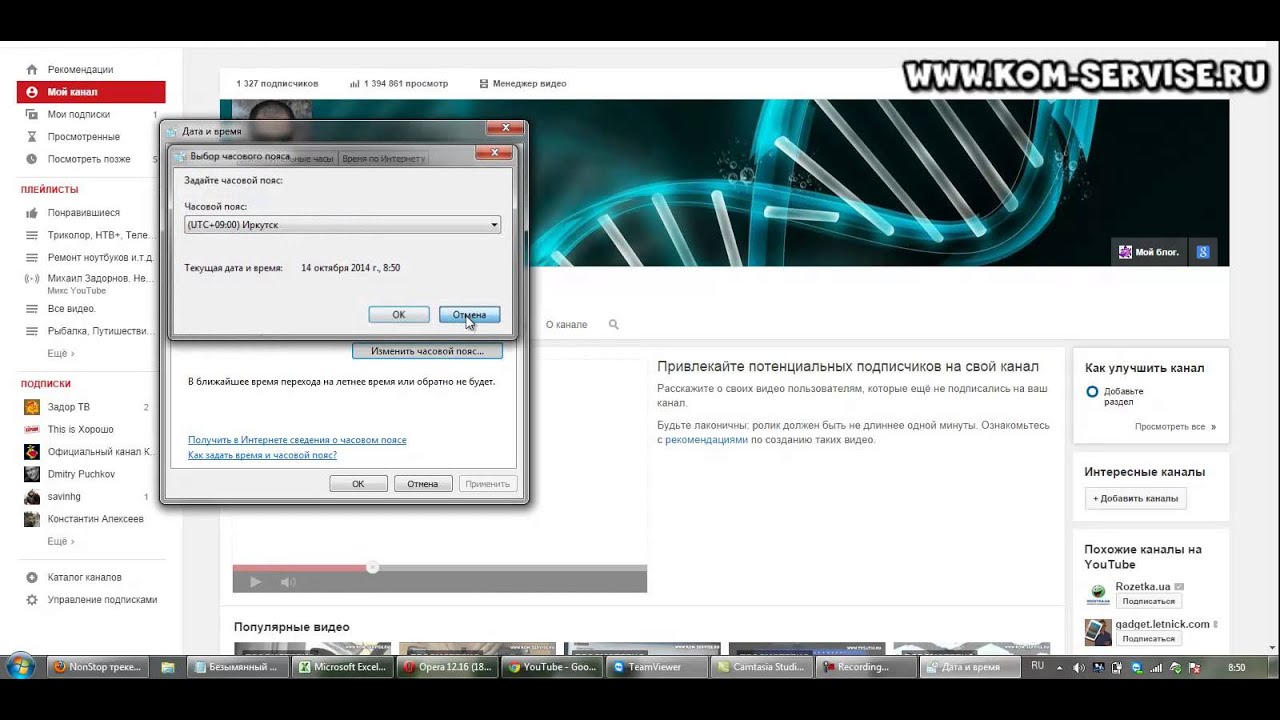Click the This is Хорошо channel avatar
1280x720 pixels.
click(31, 429)
